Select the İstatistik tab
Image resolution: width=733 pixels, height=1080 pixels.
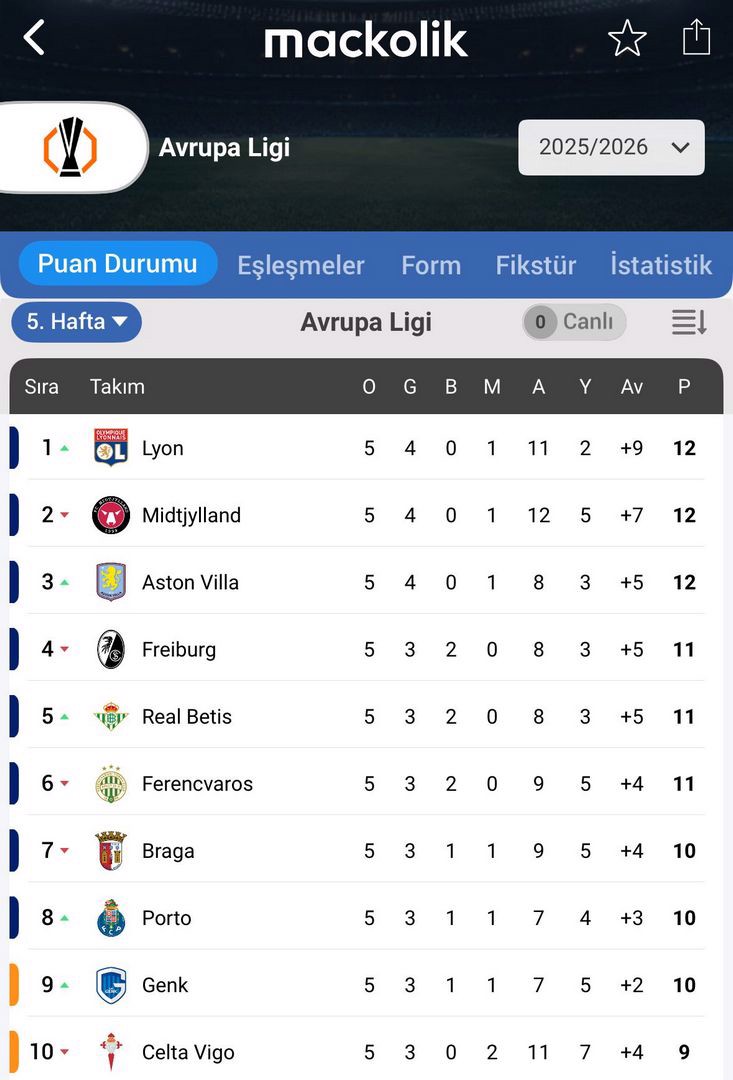point(661,265)
